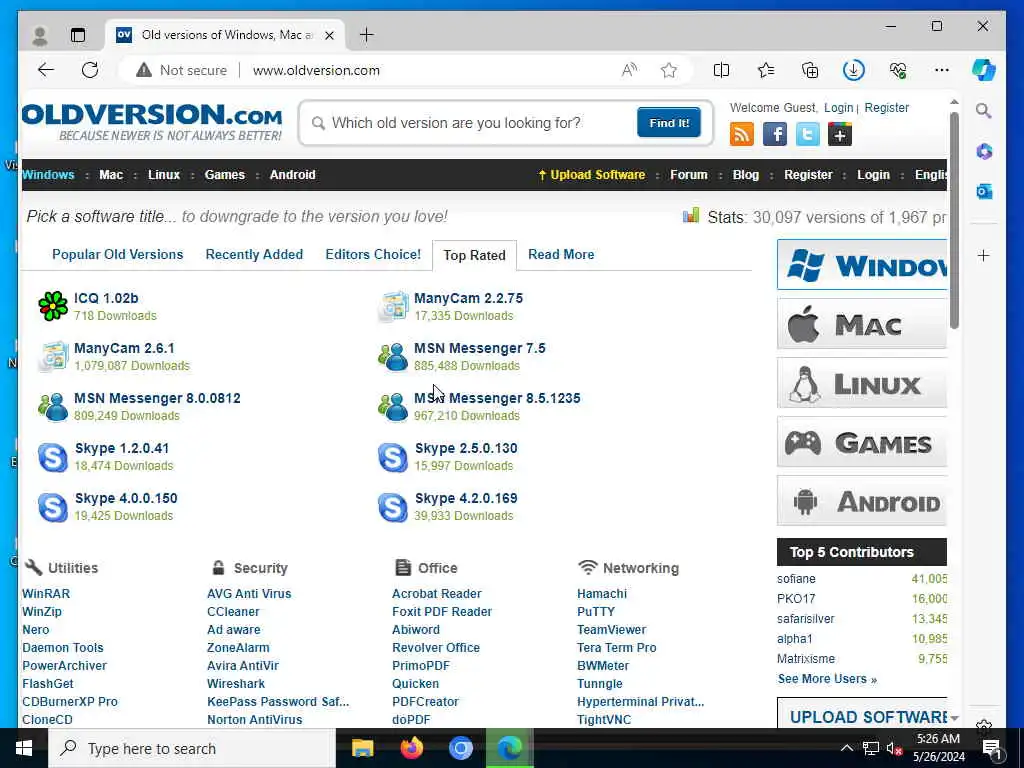
Task: Select Android in the navigation bar
Action: [x=293, y=175]
